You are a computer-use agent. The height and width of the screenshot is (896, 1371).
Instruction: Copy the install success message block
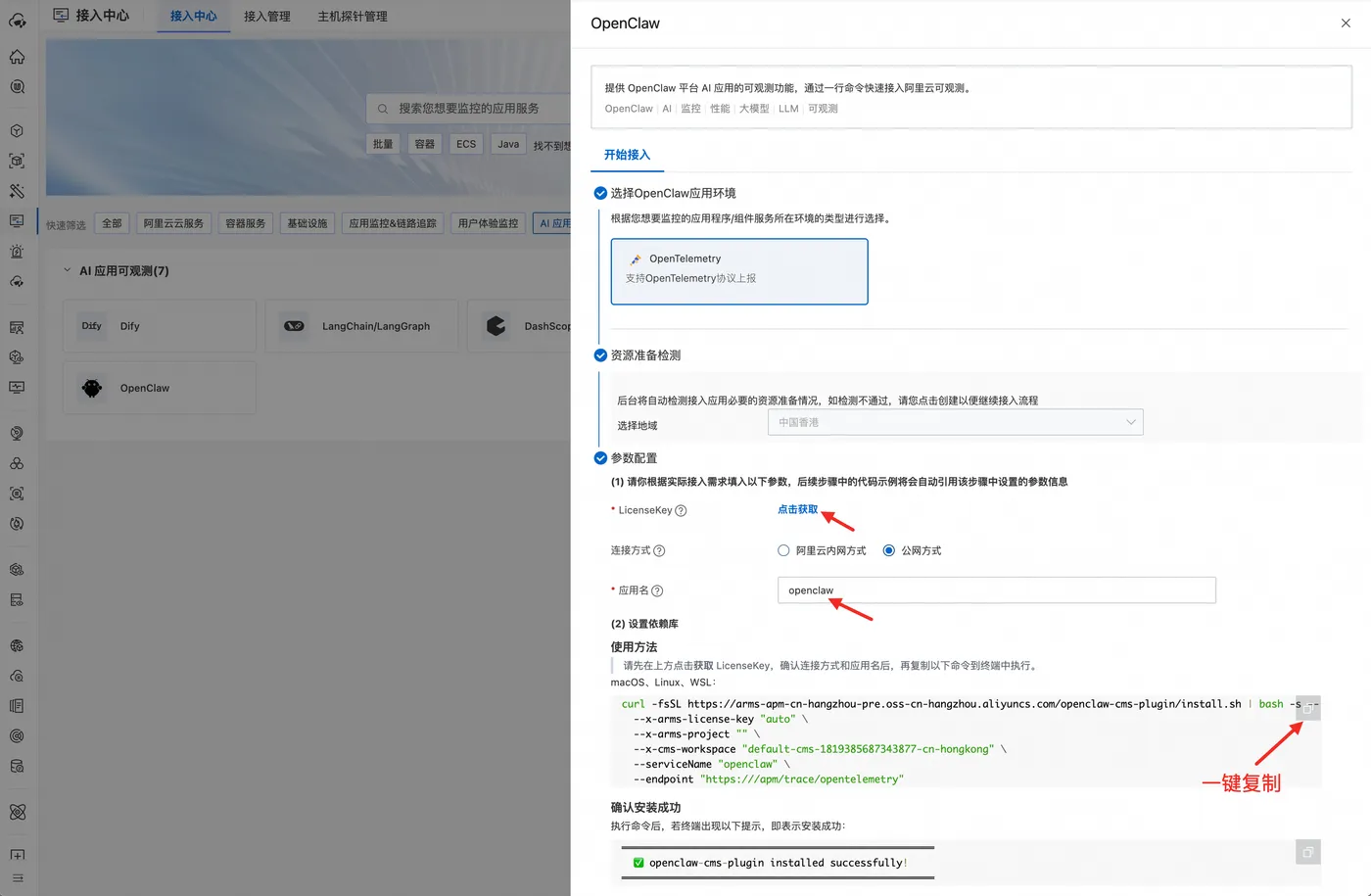click(x=1308, y=852)
